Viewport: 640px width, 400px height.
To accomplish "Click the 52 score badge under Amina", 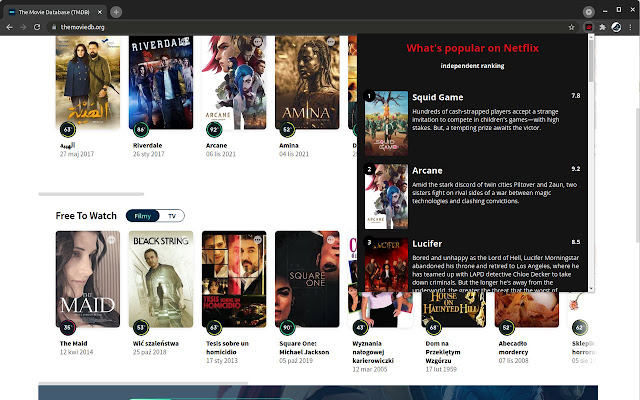I will click(x=287, y=130).
